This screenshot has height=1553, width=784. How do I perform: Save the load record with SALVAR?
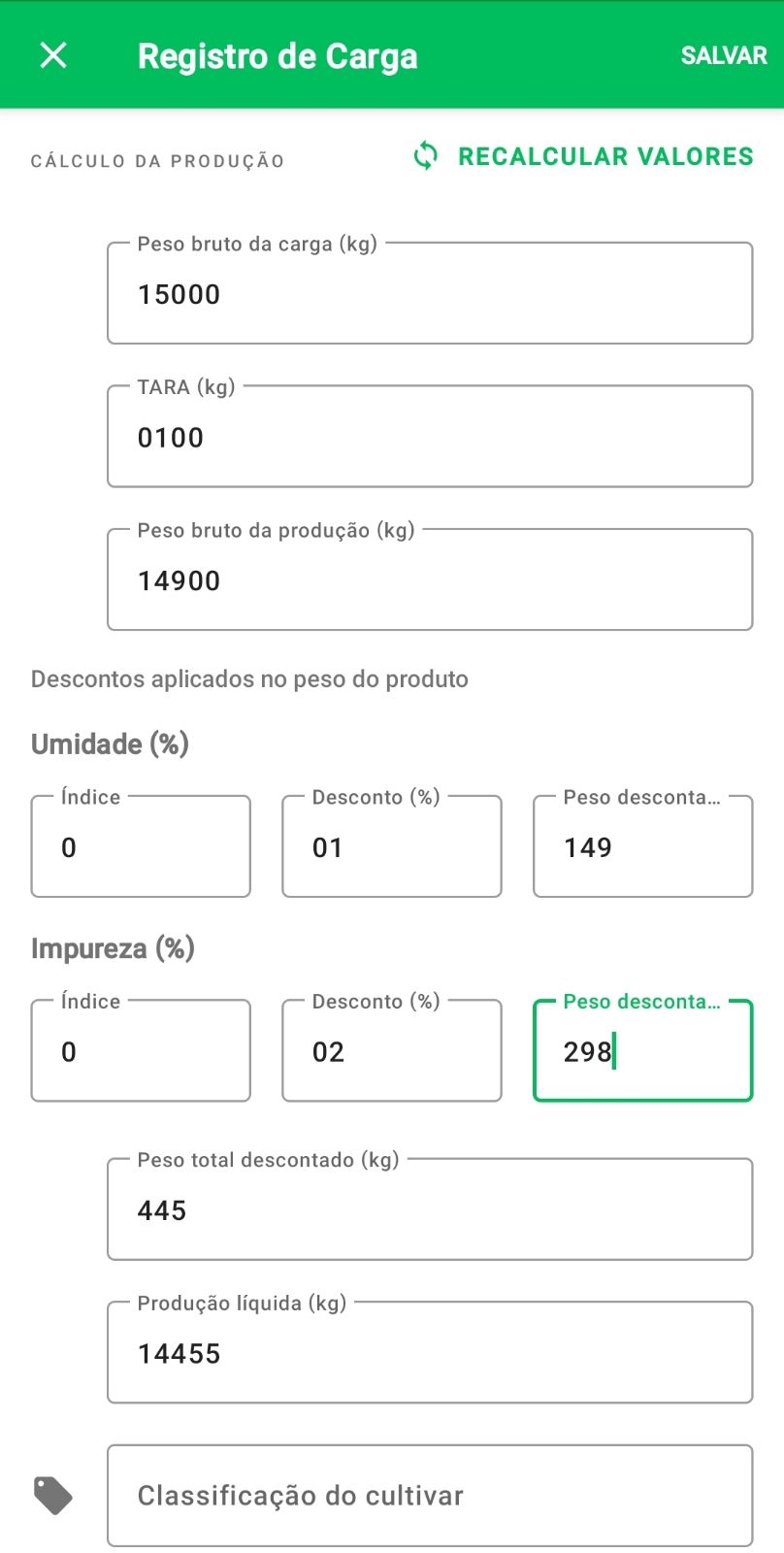coord(724,55)
